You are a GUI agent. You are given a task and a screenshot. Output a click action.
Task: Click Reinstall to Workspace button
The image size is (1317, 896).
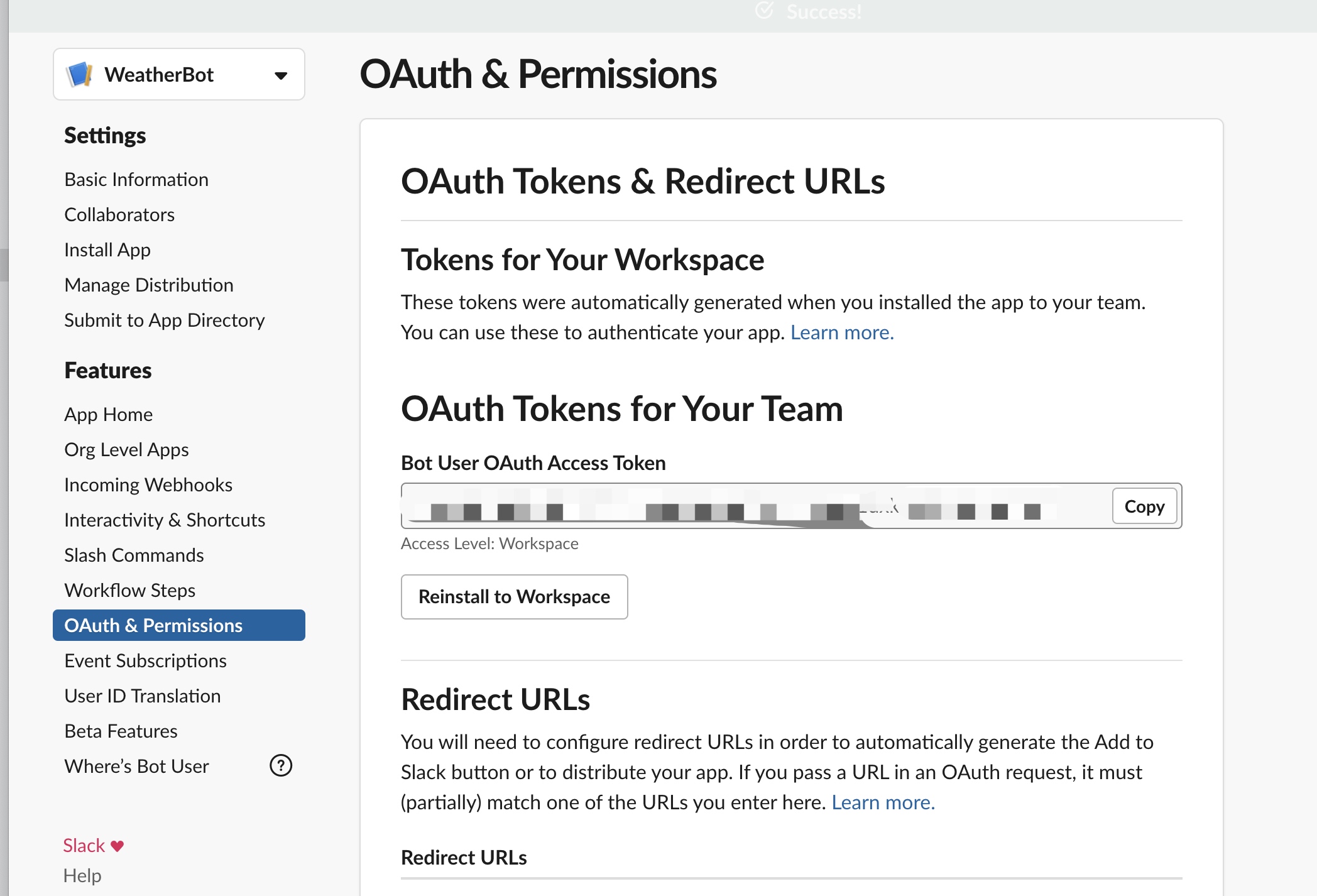(514, 596)
